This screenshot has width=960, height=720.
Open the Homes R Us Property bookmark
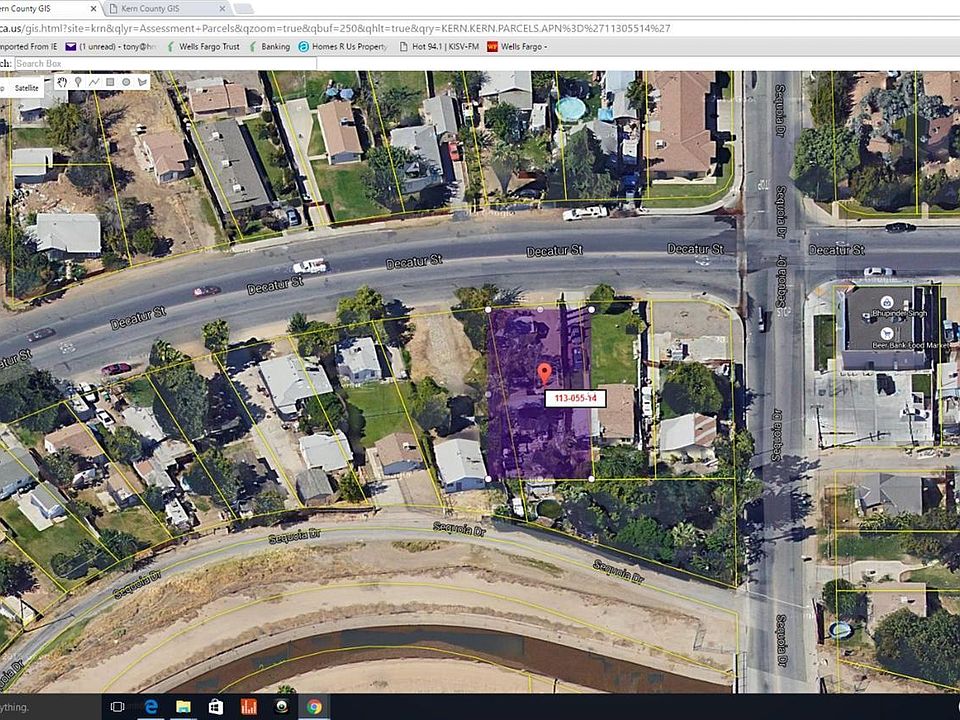pos(343,47)
